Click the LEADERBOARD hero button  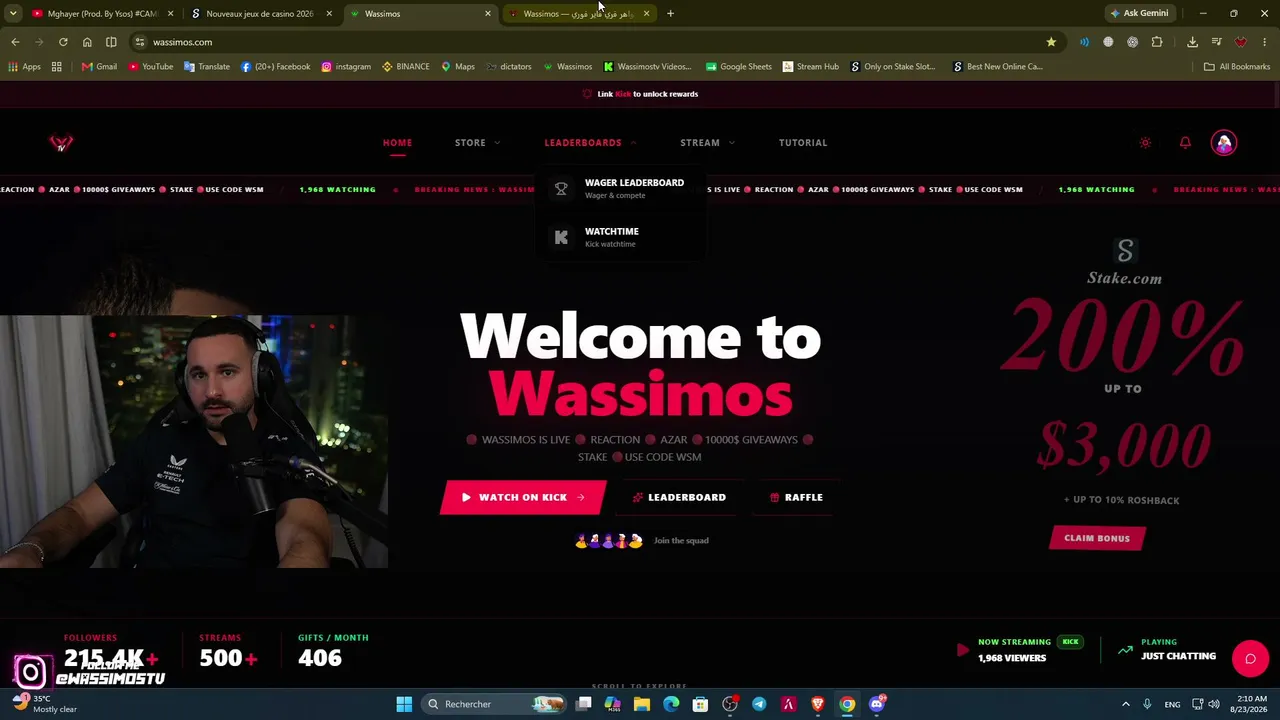[679, 497]
